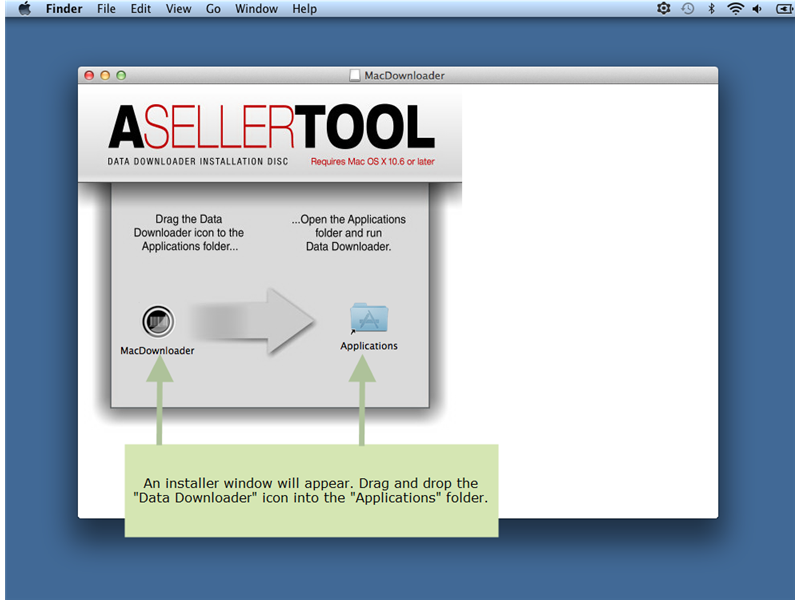Click the battery status icon
The image size is (800, 600).
785,9
